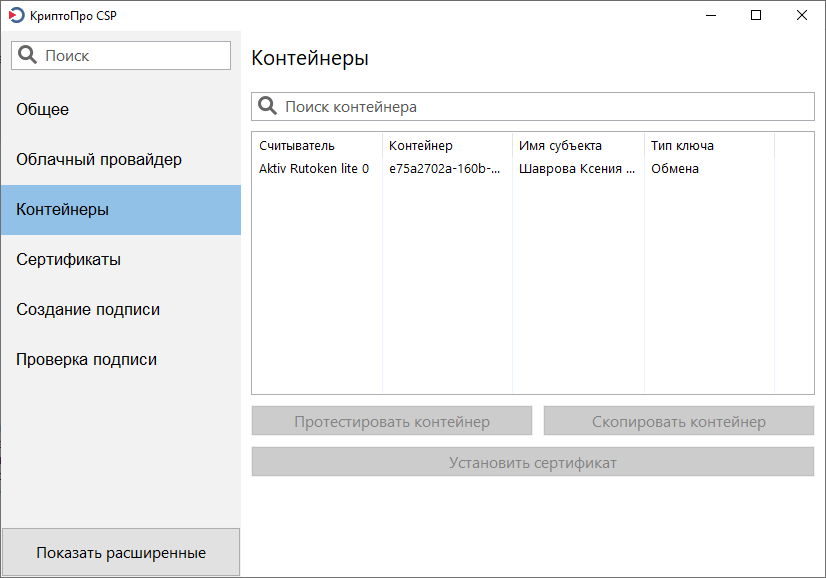Click Протестировать контейнер button
This screenshot has height=578, width=826.
[391, 420]
